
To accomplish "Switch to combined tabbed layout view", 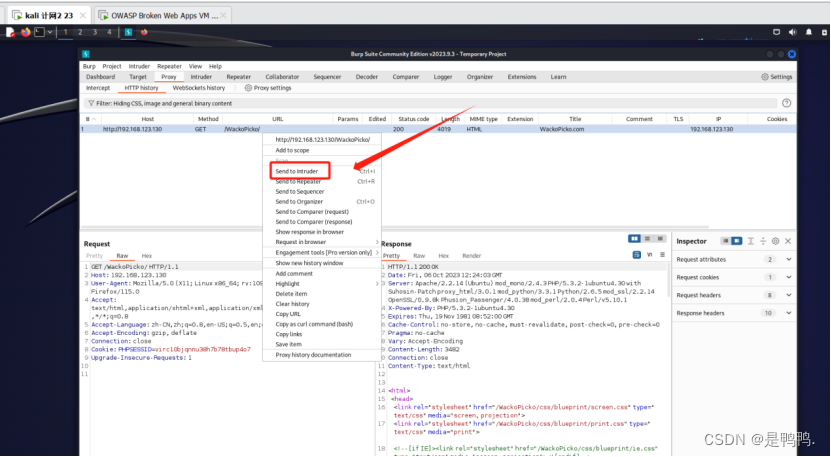I will pyautogui.click(x=660, y=239).
